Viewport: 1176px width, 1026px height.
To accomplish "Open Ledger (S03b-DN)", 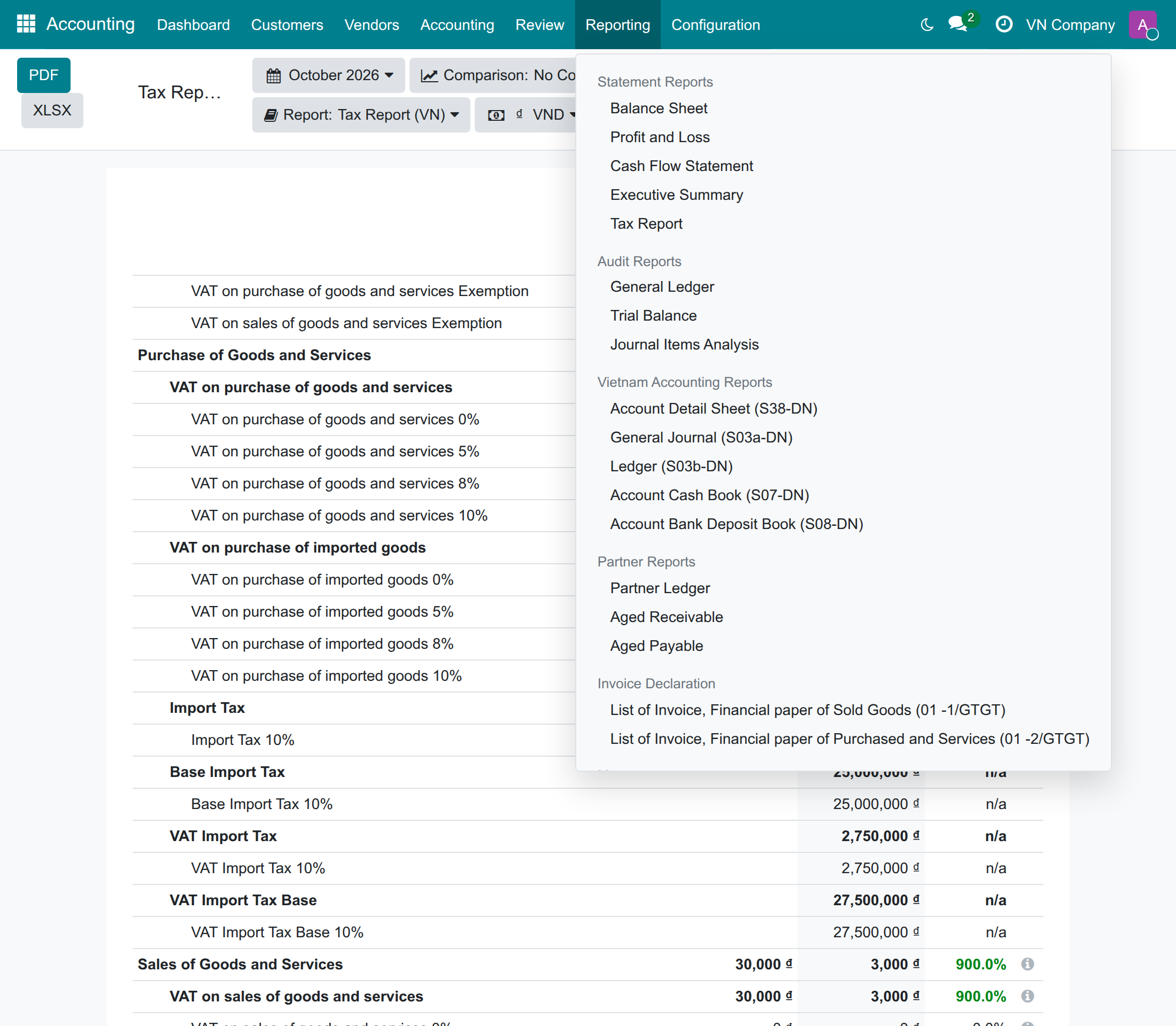I will (671, 467).
